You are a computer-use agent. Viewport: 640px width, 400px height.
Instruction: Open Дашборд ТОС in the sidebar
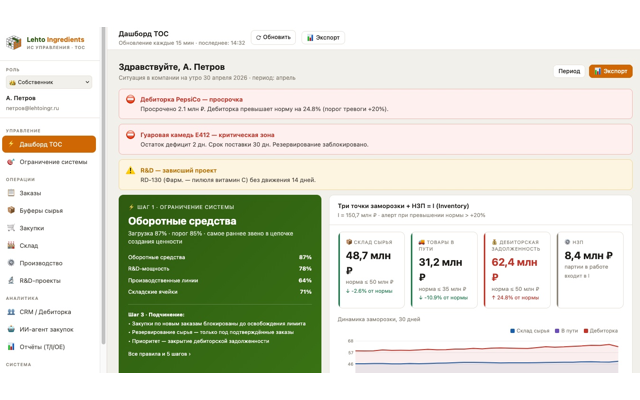(49, 144)
